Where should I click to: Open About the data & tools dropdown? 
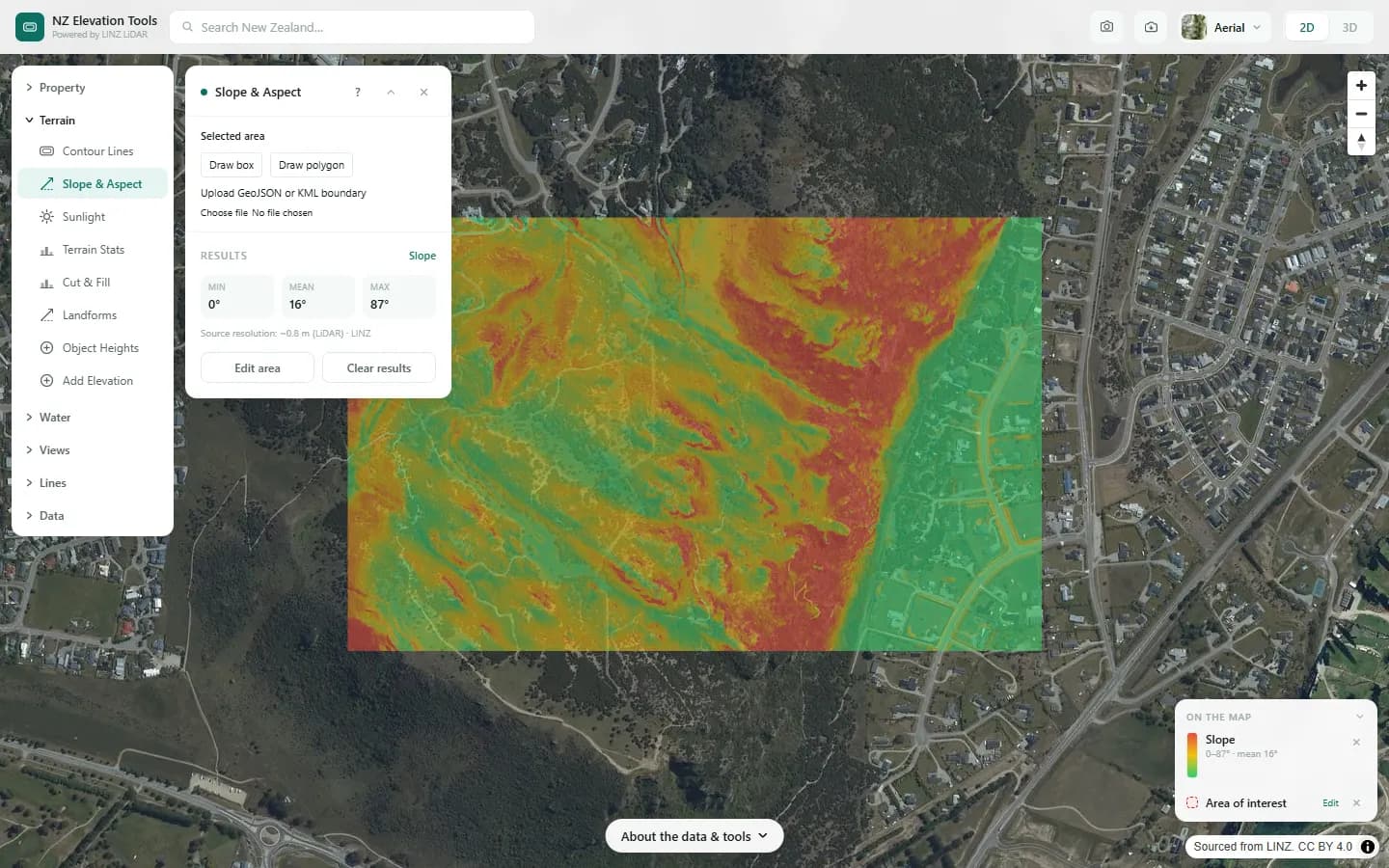(694, 836)
